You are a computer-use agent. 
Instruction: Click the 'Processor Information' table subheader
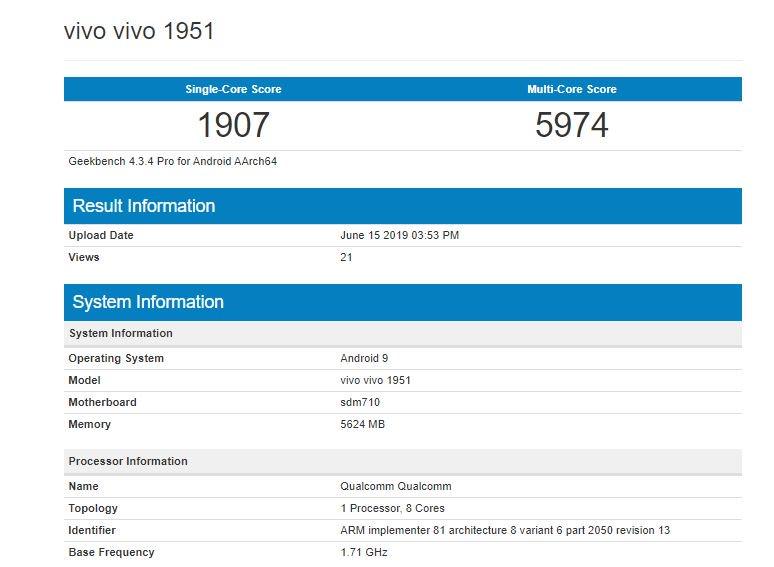403,461
